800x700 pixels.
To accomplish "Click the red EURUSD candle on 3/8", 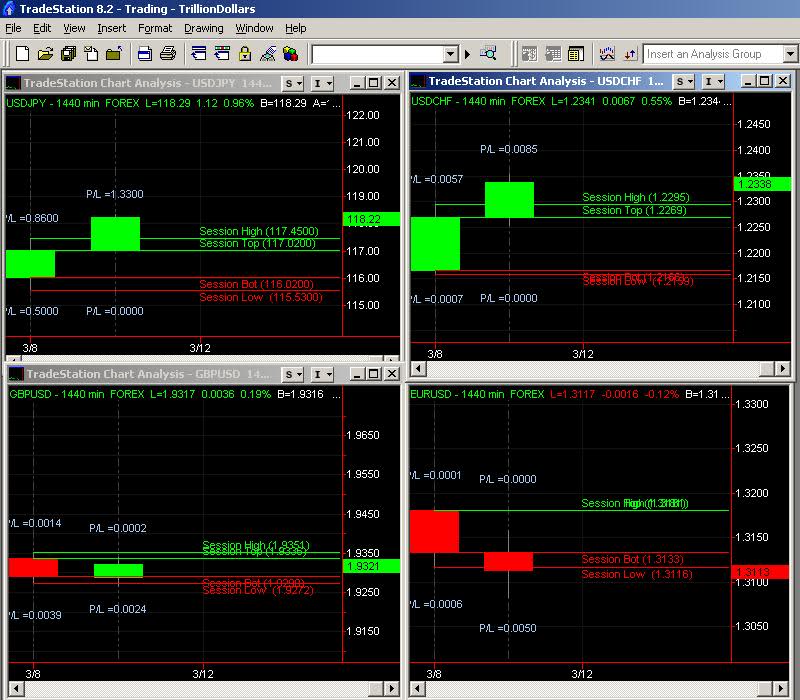I will tap(434, 531).
